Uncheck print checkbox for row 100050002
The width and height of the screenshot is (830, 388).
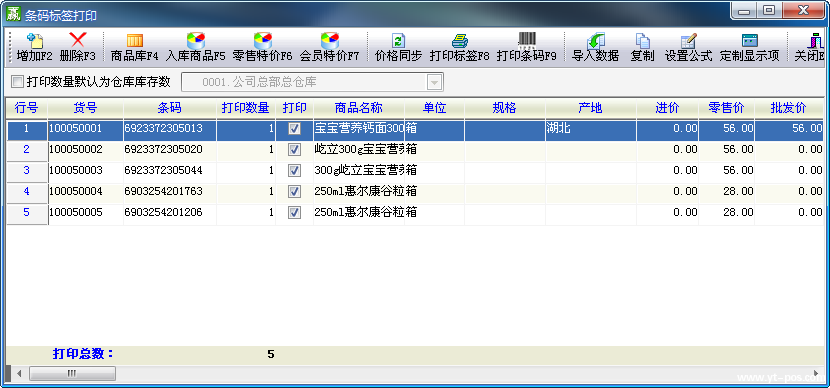[x=294, y=150]
